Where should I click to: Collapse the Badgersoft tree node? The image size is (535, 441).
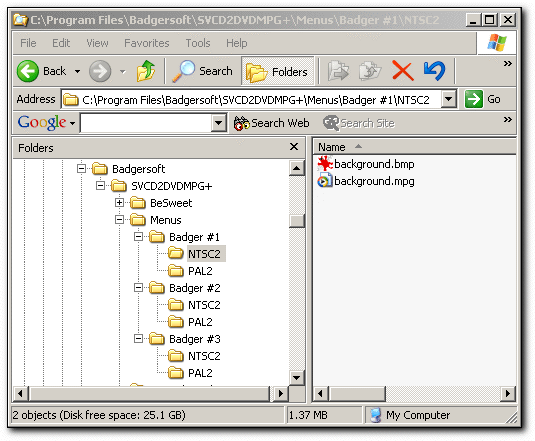(81, 169)
